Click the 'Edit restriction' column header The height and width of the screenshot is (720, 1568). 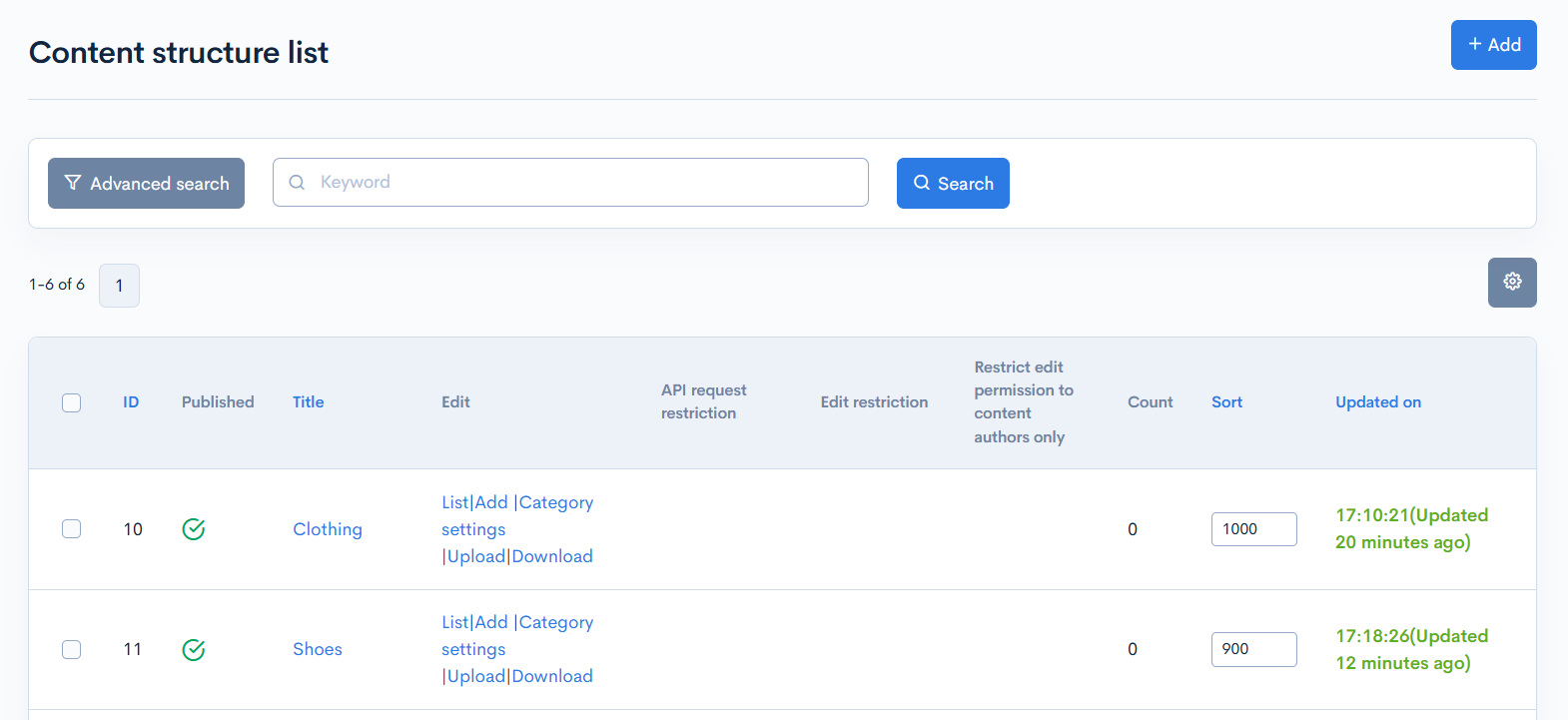click(874, 402)
